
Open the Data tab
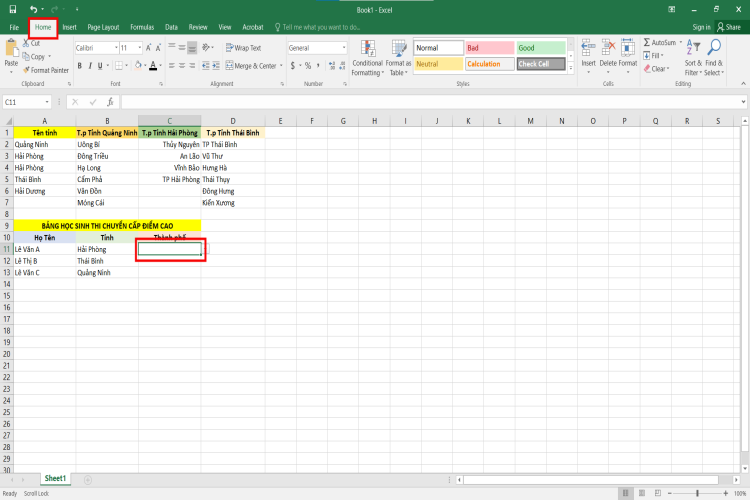171,27
